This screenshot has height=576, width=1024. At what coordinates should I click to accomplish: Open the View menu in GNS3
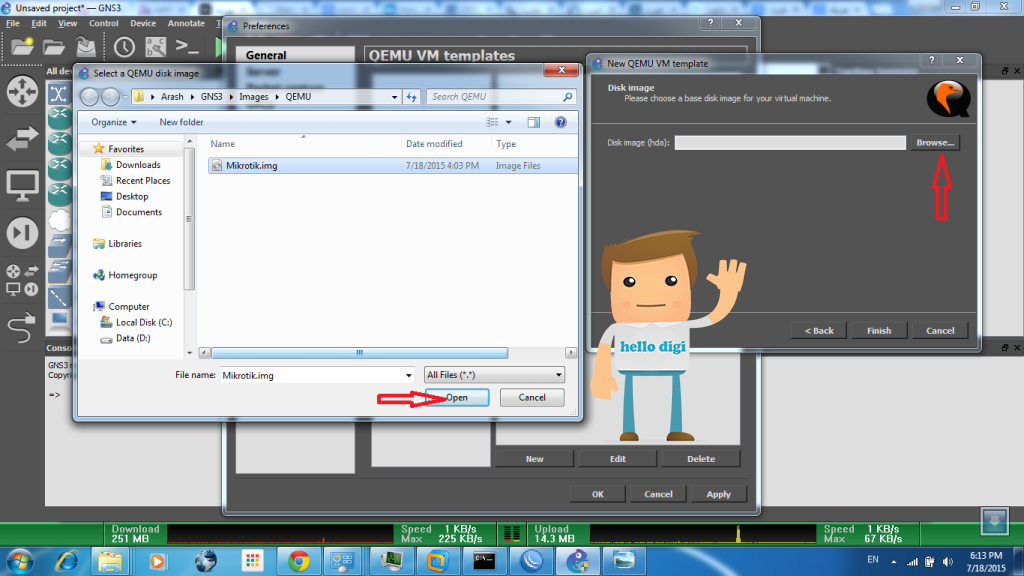67,23
